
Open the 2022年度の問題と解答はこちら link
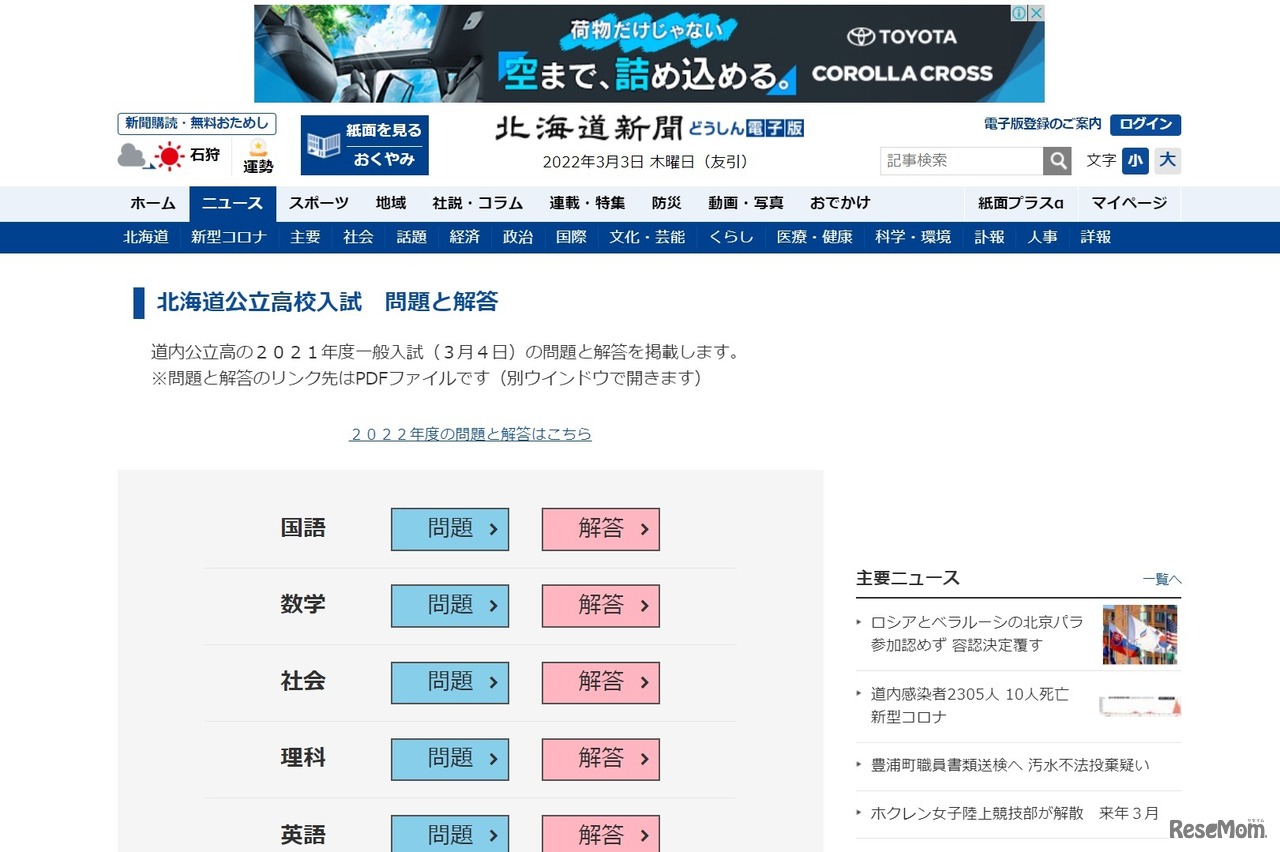click(x=470, y=434)
